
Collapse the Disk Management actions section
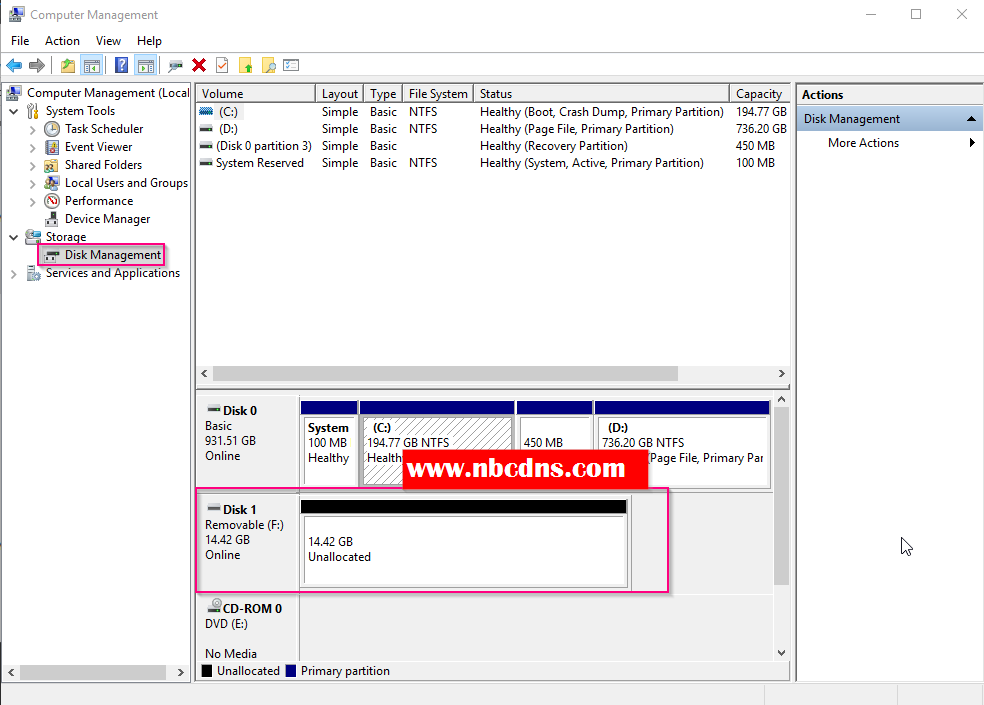click(969, 117)
